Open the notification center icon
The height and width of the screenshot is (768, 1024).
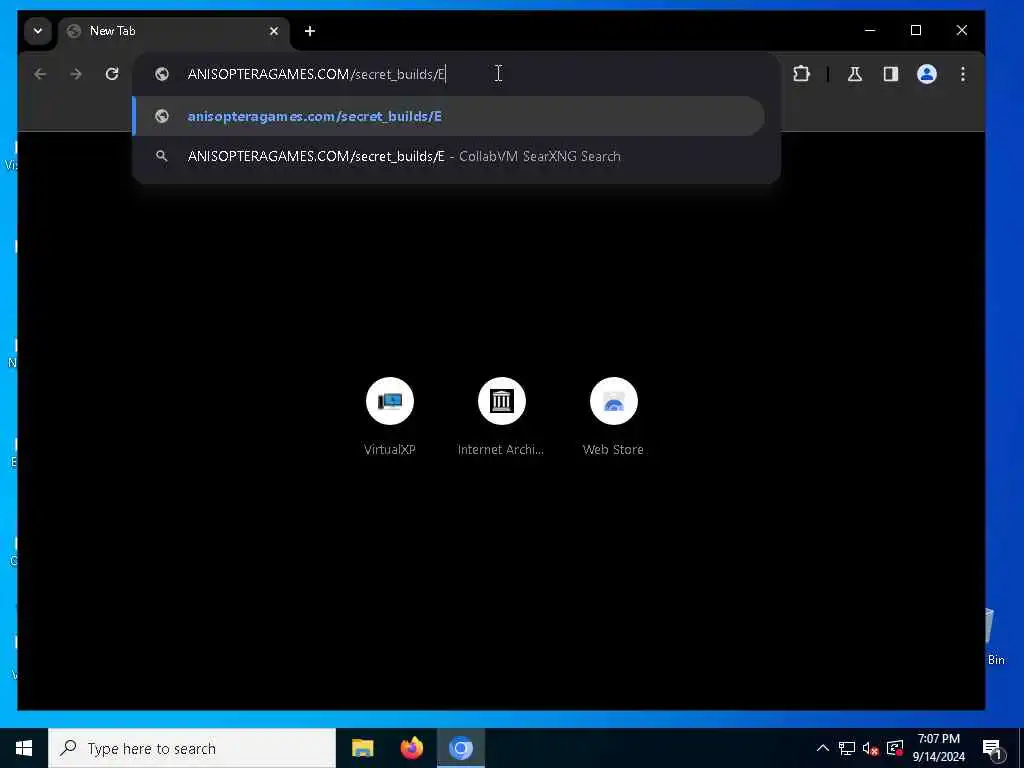(993, 748)
